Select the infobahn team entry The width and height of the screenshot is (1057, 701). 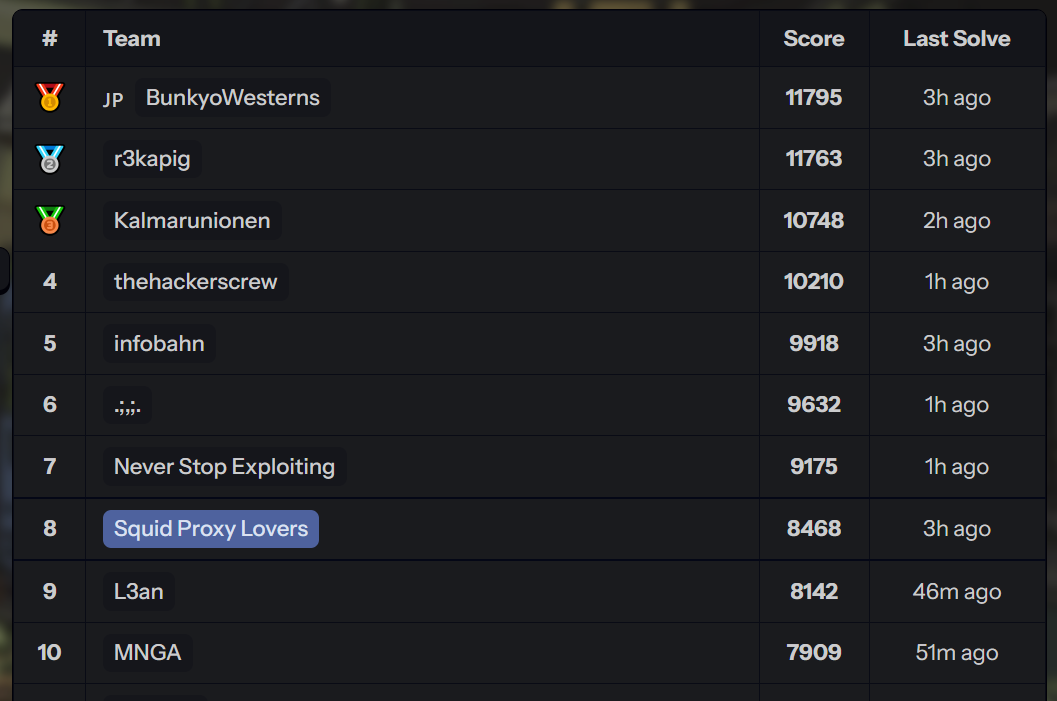click(x=159, y=344)
